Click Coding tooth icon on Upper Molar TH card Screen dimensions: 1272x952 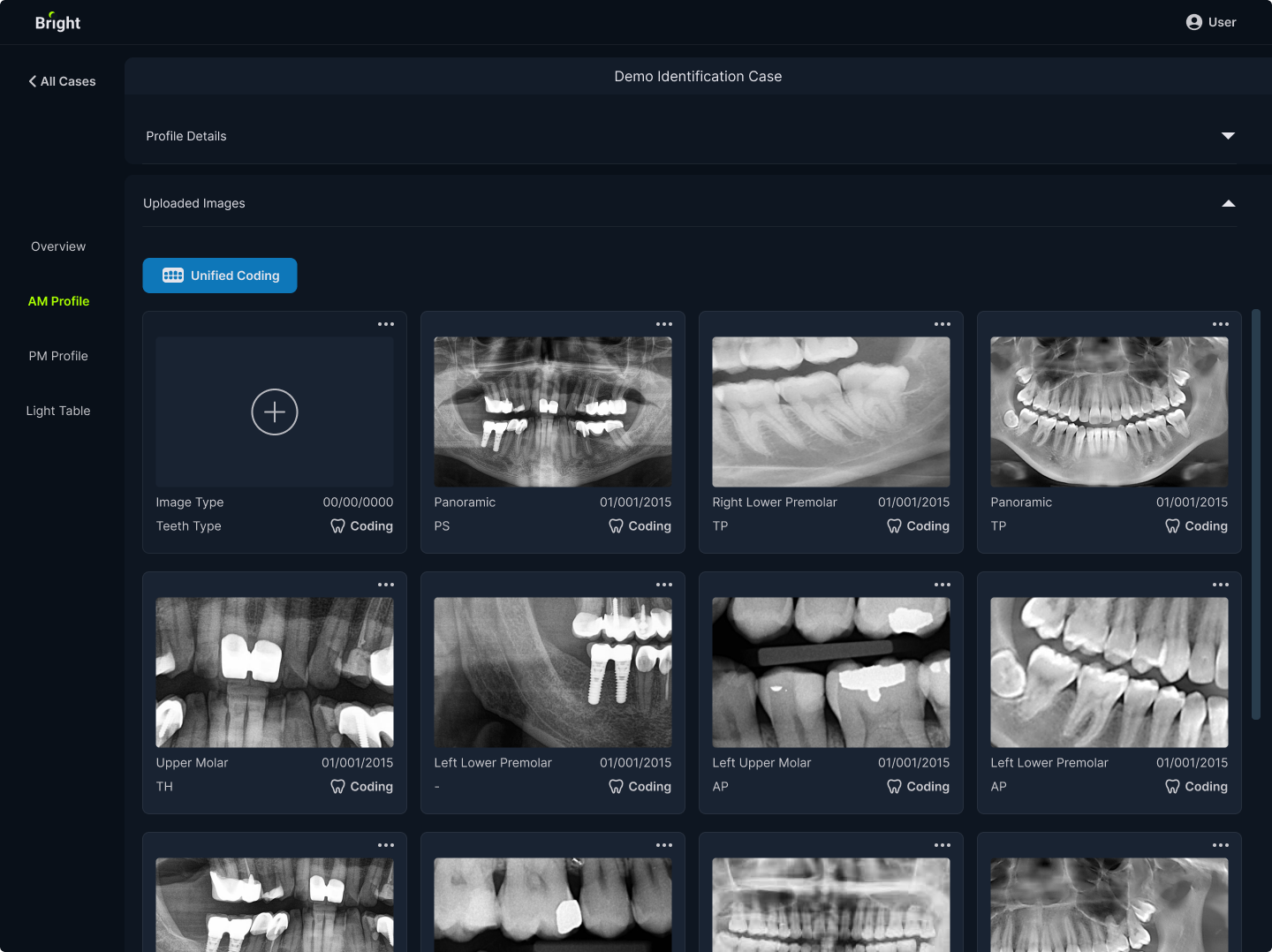coord(337,787)
